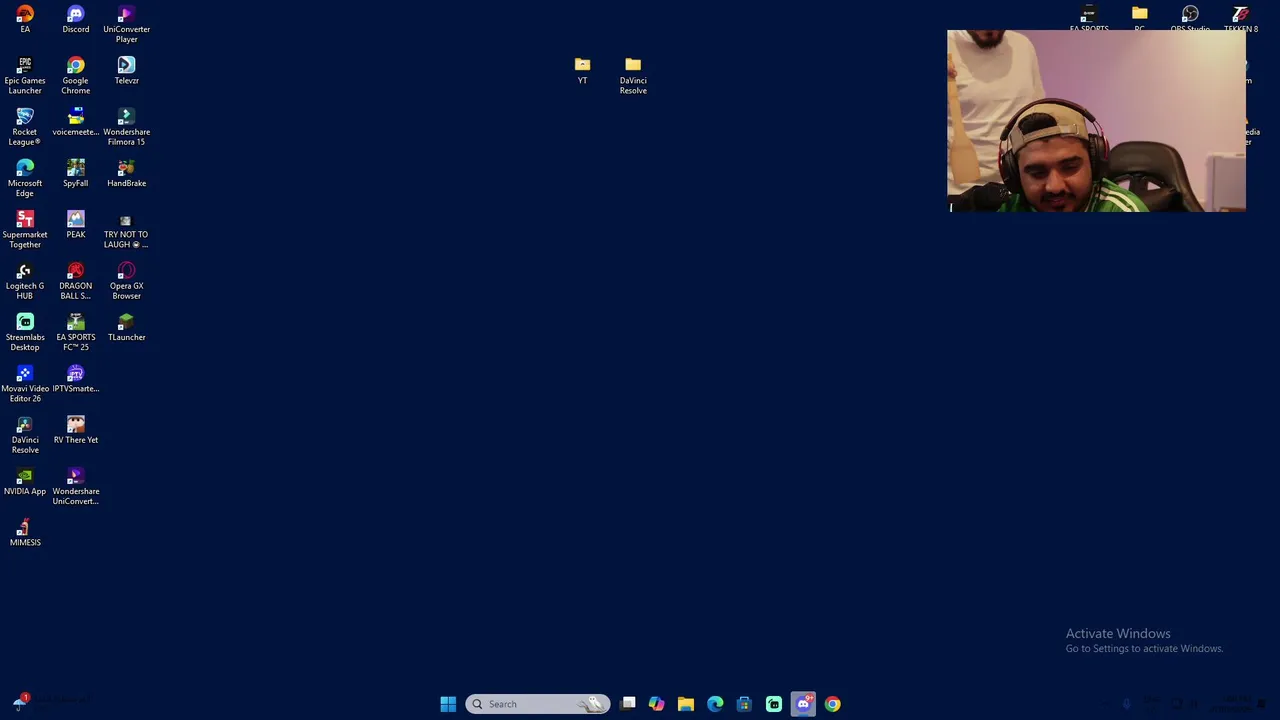
Task: Open the EA app desktop shortcut
Action: click(25, 19)
